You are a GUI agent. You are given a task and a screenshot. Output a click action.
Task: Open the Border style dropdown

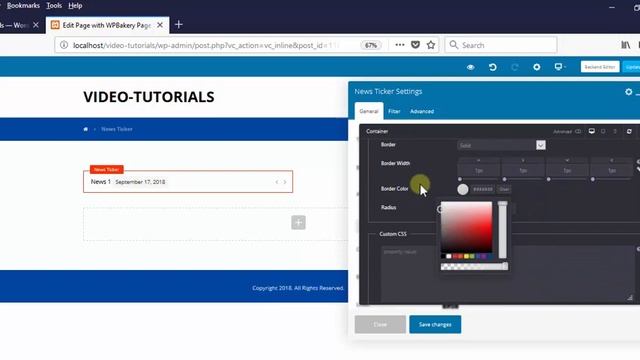coord(501,145)
